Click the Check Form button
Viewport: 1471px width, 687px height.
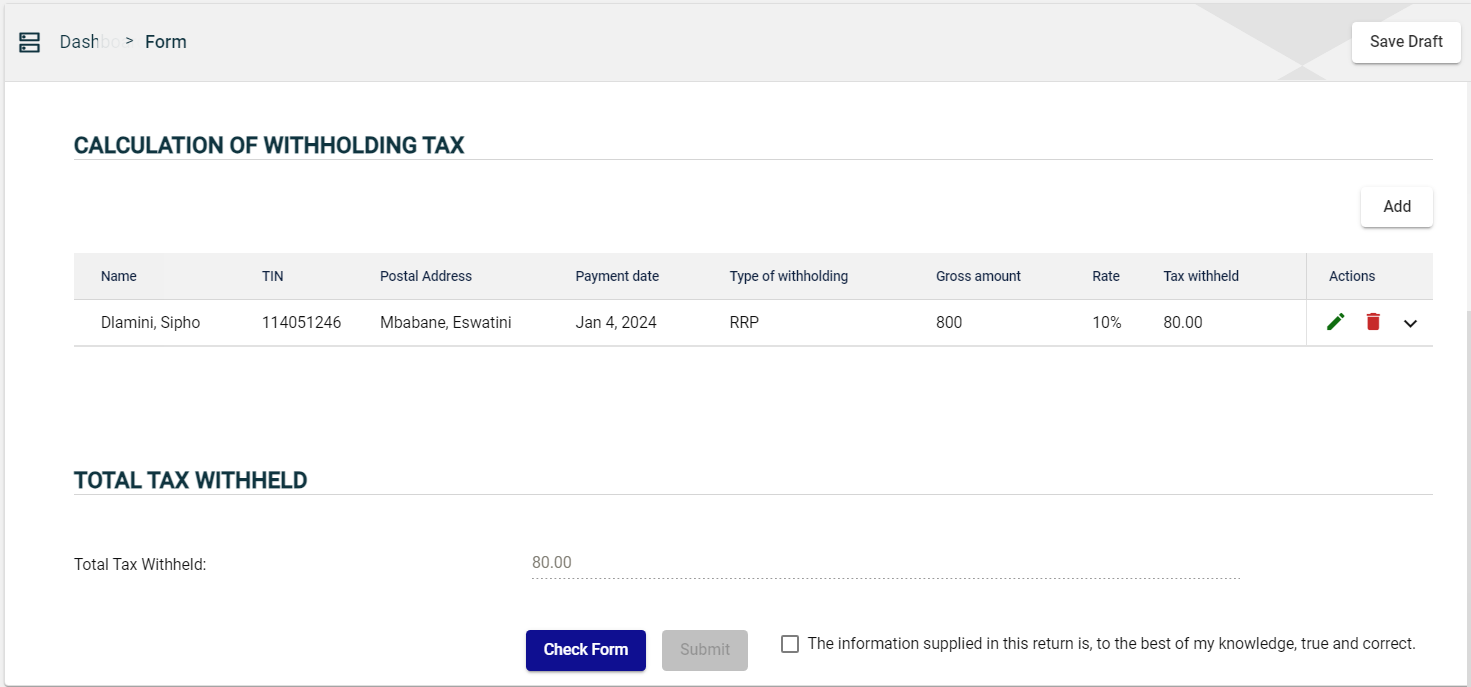click(585, 650)
